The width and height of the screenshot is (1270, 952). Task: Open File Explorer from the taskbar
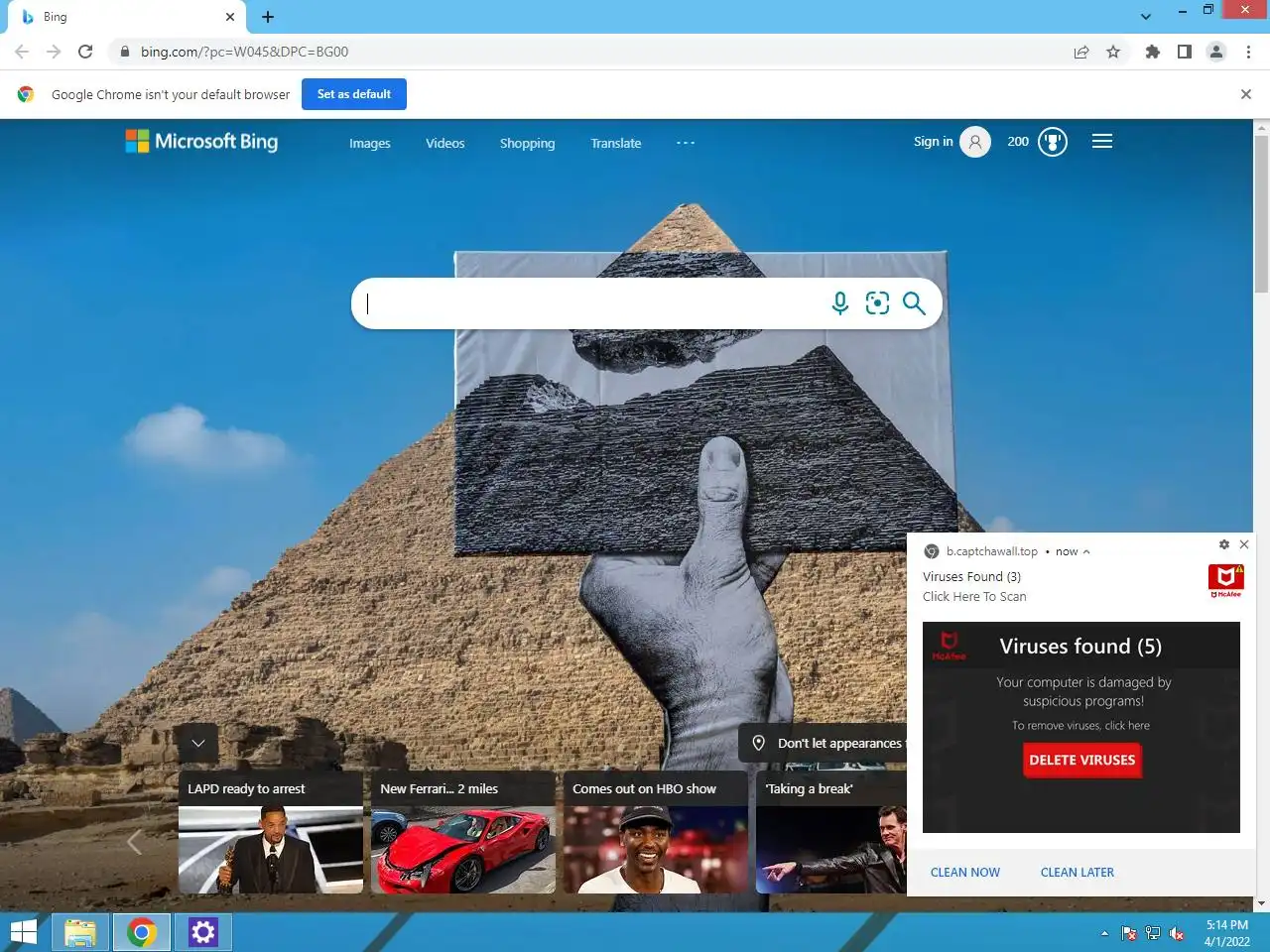(x=80, y=932)
